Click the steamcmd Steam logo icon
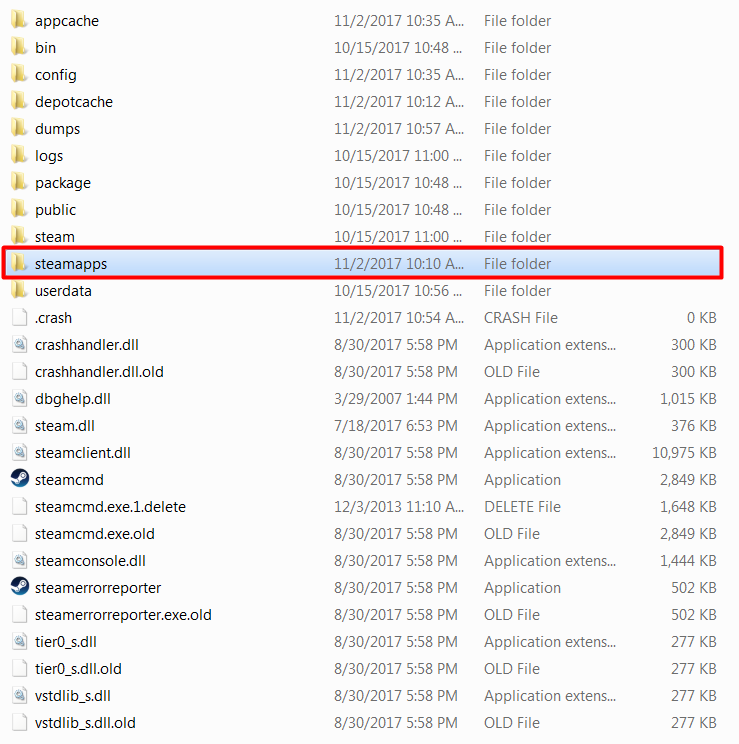Viewport: 739px width, 744px height. pyautogui.click(x=19, y=479)
